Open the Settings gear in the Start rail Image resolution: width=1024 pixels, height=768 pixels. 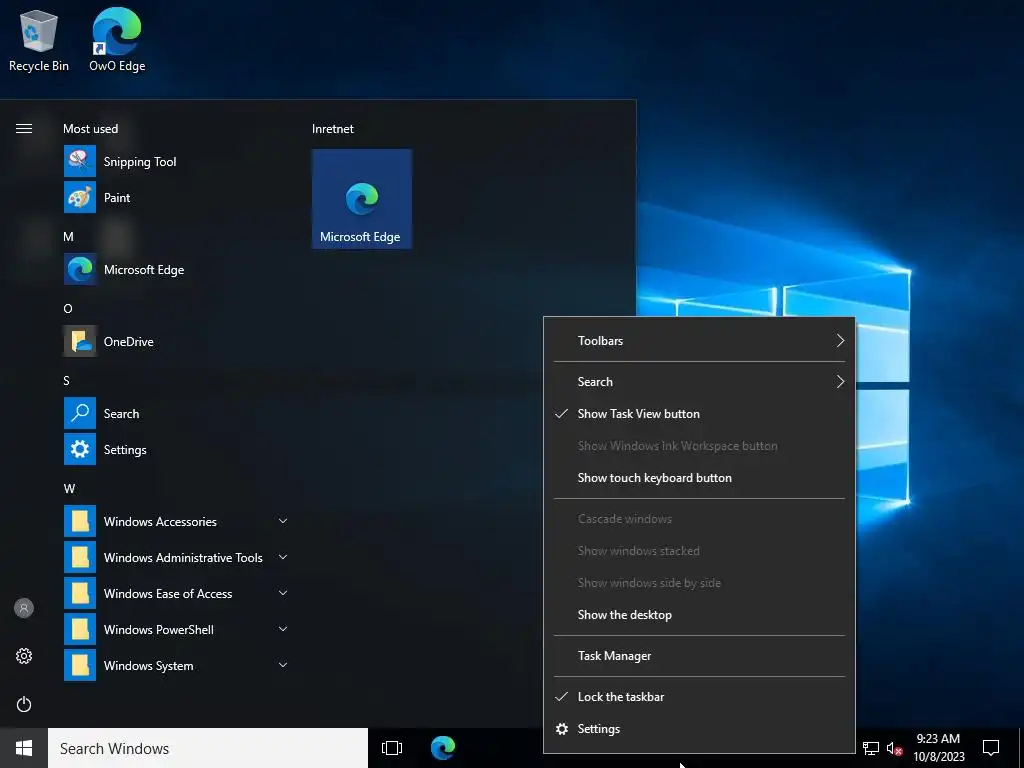click(x=24, y=656)
